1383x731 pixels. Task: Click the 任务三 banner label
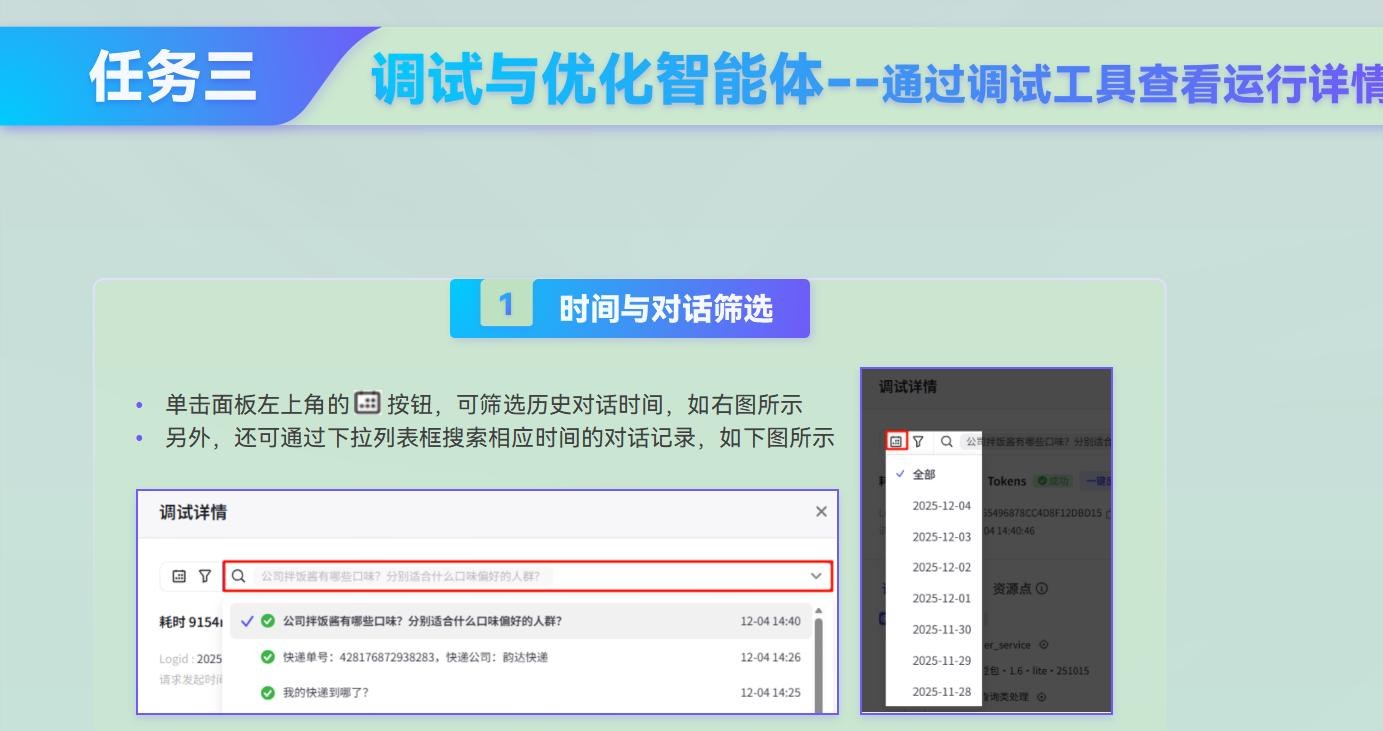point(172,78)
